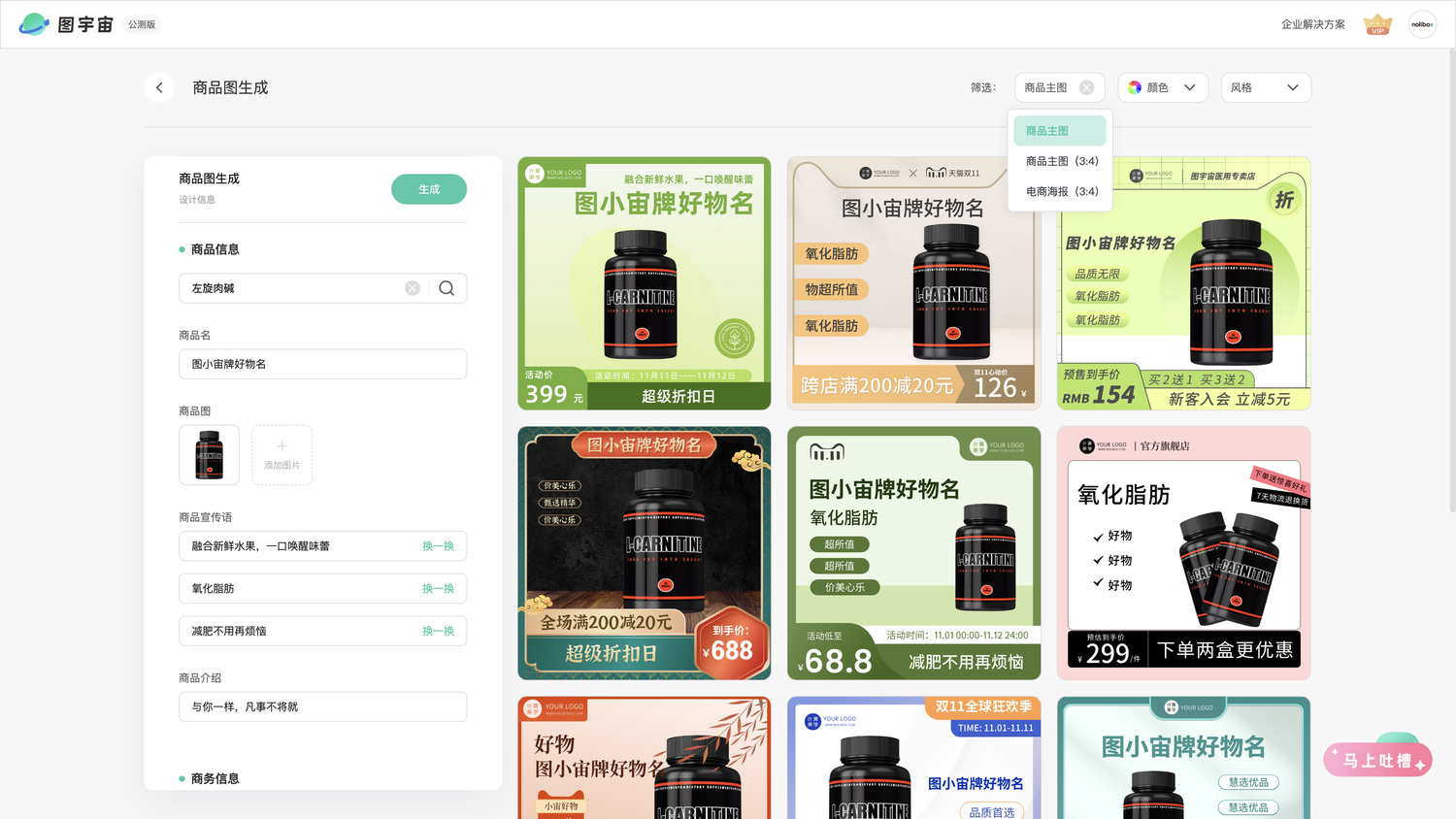Viewport: 1456px width, 819px height.
Task: Open the light green RMB 154 template
Action: pyautogui.click(x=1184, y=283)
